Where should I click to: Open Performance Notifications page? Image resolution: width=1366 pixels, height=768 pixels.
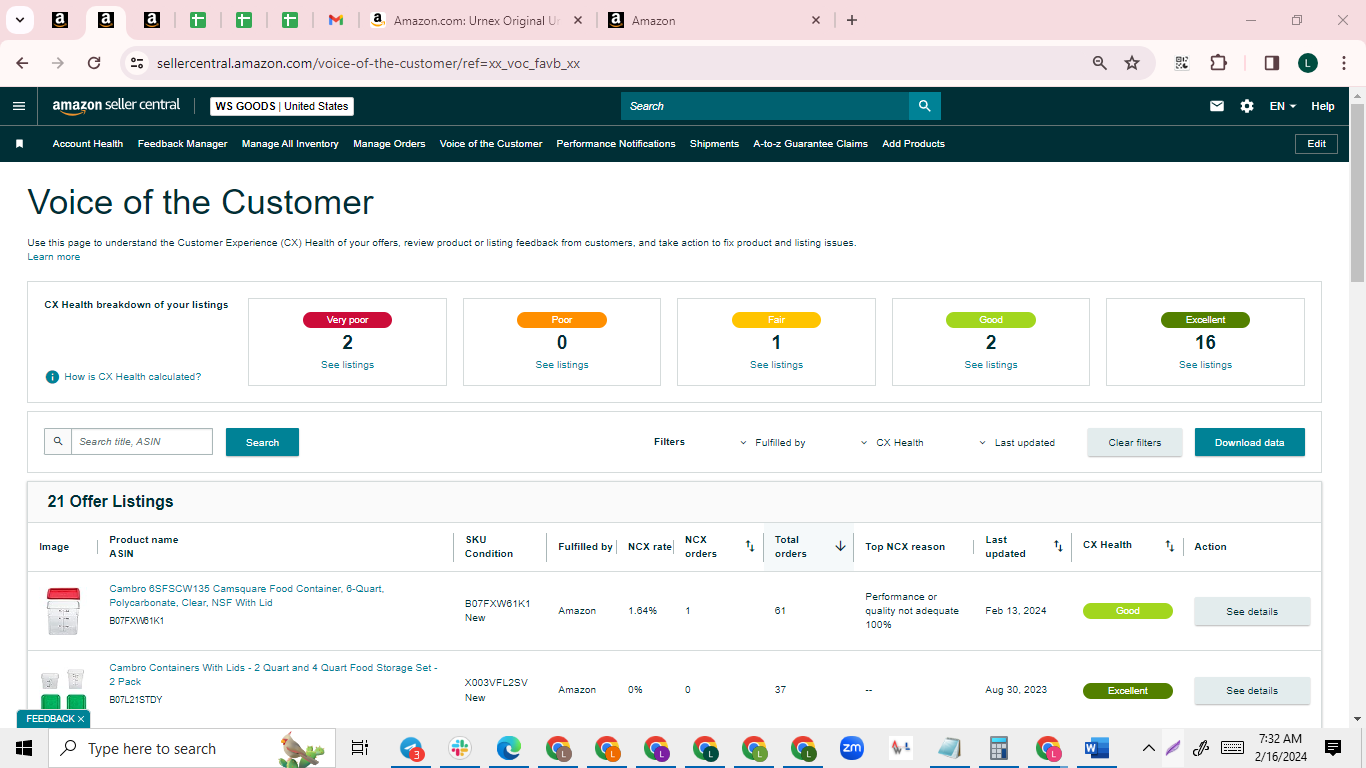616,144
